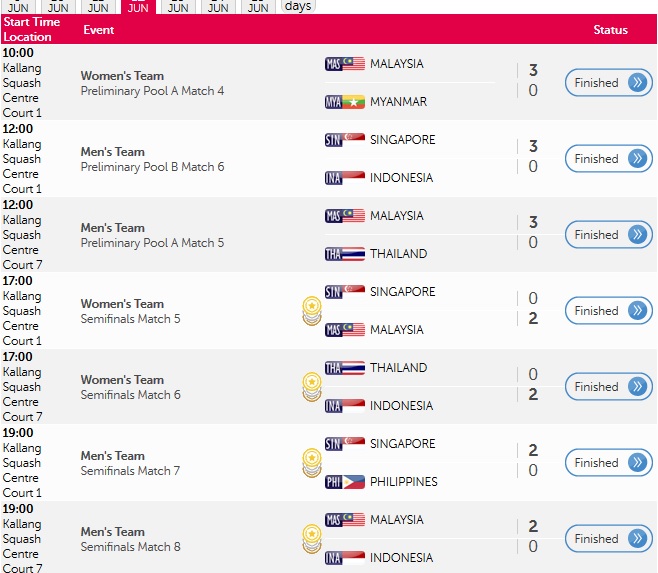
Task: Open Finished status for Women's Semifinals Match 5
Action: (x=608, y=311)
